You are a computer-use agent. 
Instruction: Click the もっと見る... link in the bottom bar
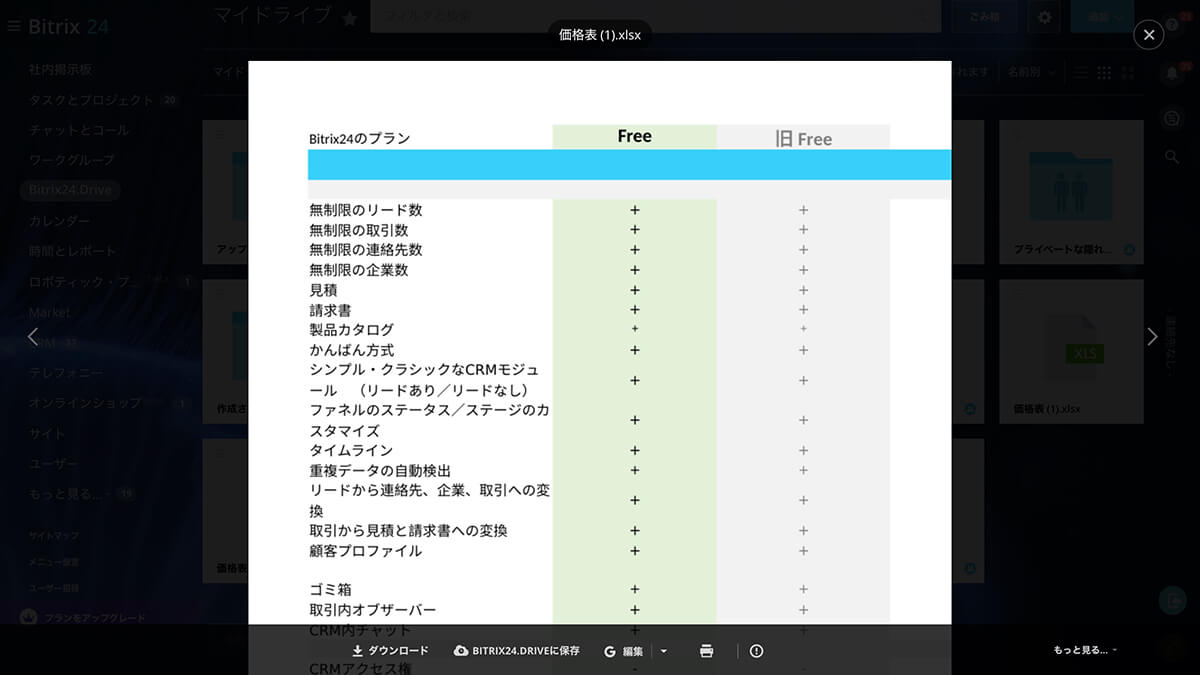coord(1084,650)
